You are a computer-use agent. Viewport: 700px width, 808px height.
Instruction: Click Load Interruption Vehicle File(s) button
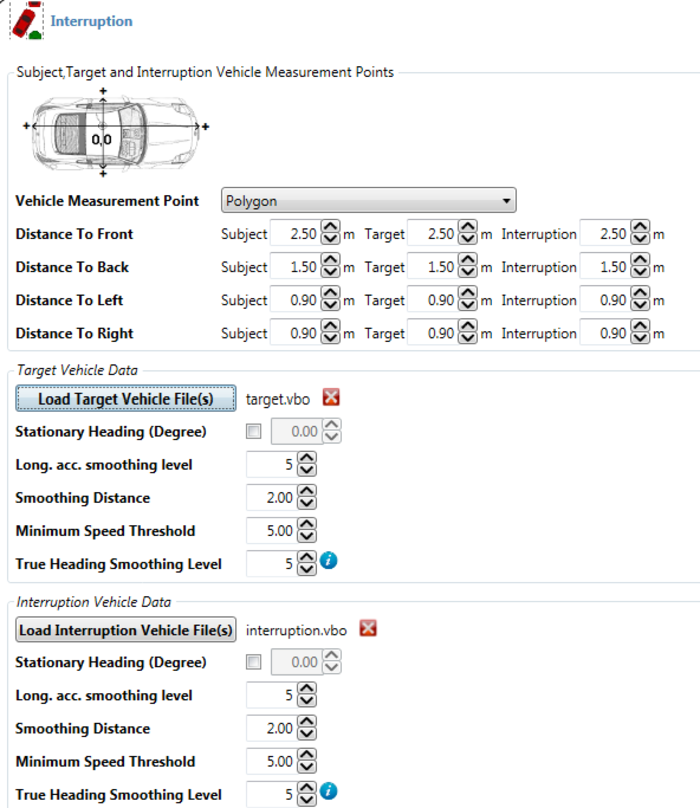[126, 630]
